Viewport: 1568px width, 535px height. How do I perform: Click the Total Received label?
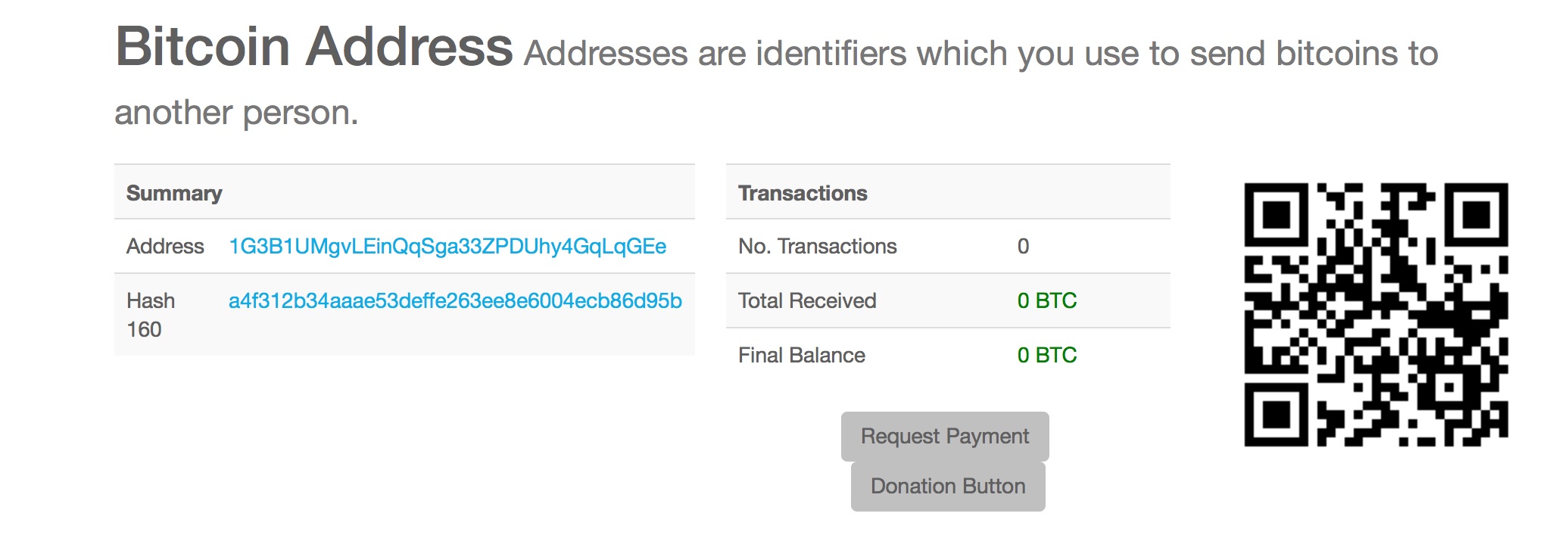tap(807, 301)
